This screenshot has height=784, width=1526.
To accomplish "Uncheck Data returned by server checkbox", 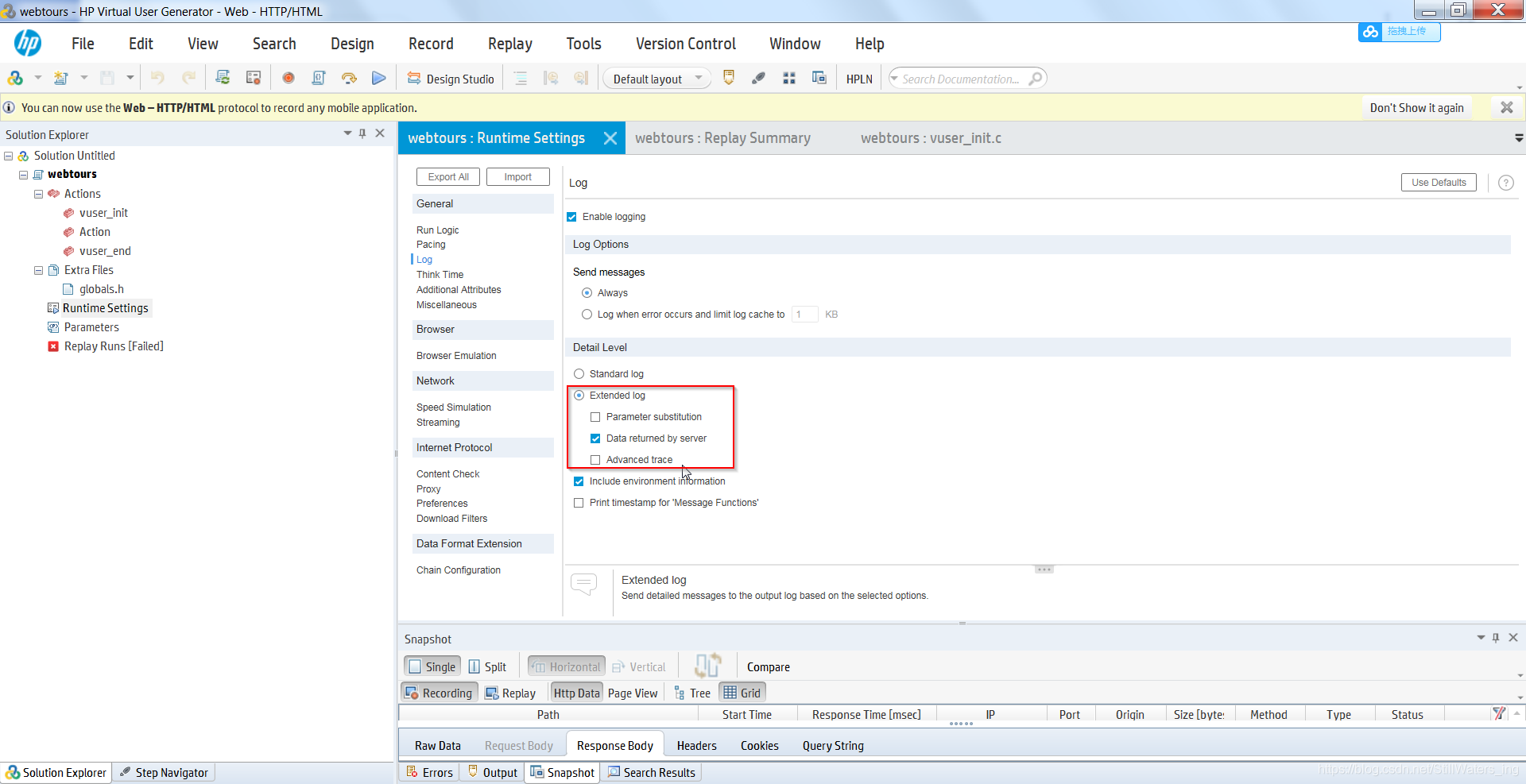I will [595, 438].
